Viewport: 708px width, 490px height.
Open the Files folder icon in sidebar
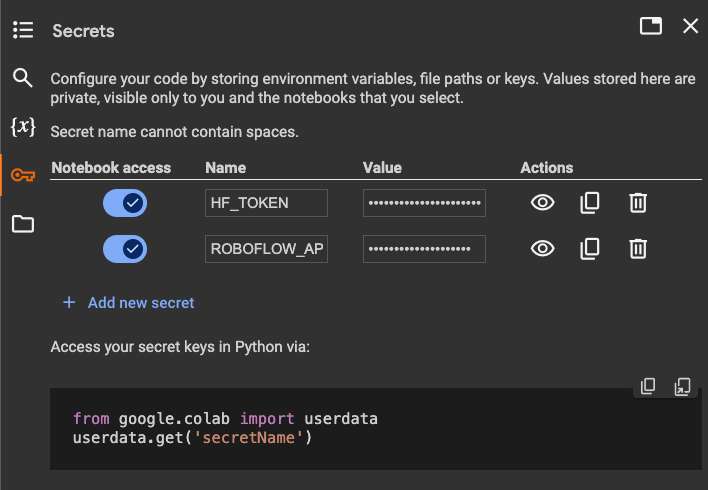click(x=23, y=224)
